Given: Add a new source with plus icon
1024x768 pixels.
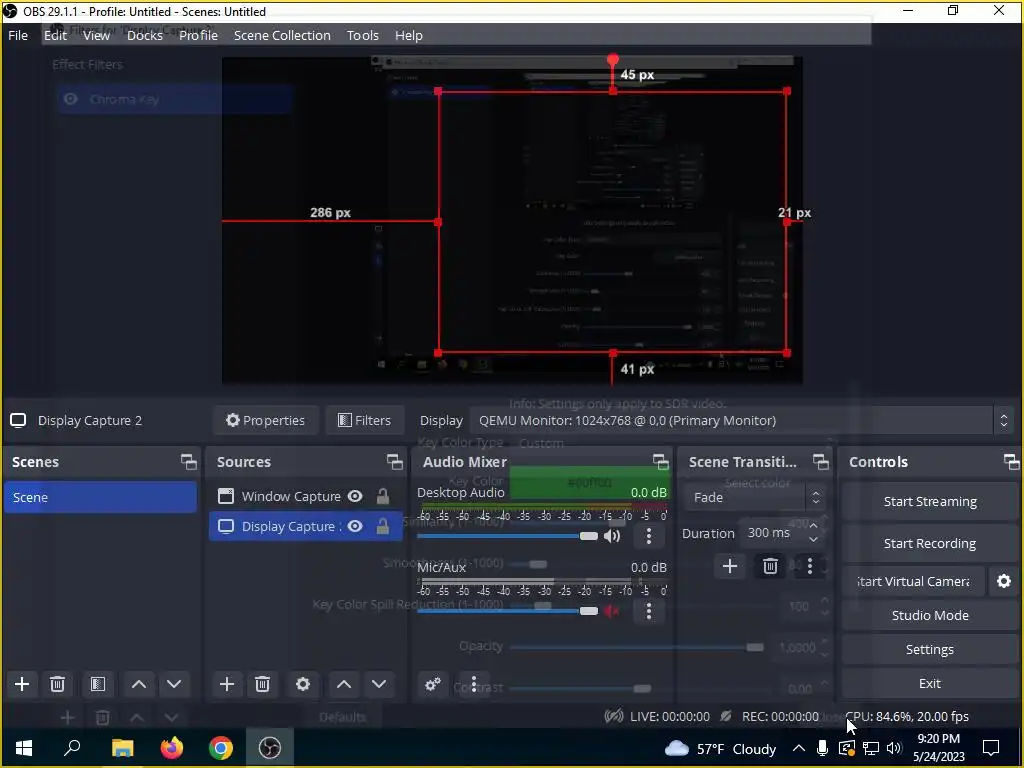Looking at the screenshot, I should click(x=227, y=684).
